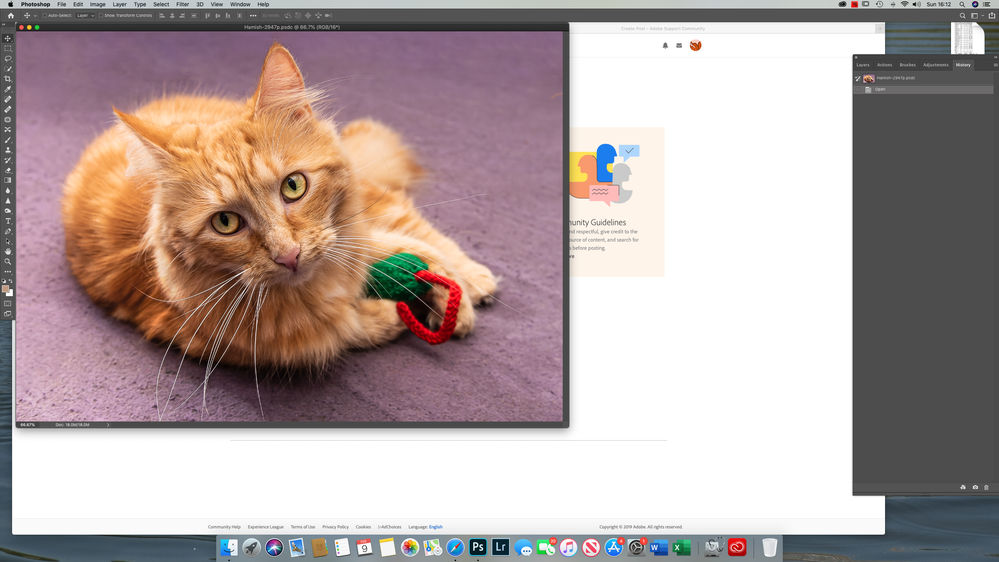
Task: Toggle history brush source for Open state
Action: (x=858, y=90)
